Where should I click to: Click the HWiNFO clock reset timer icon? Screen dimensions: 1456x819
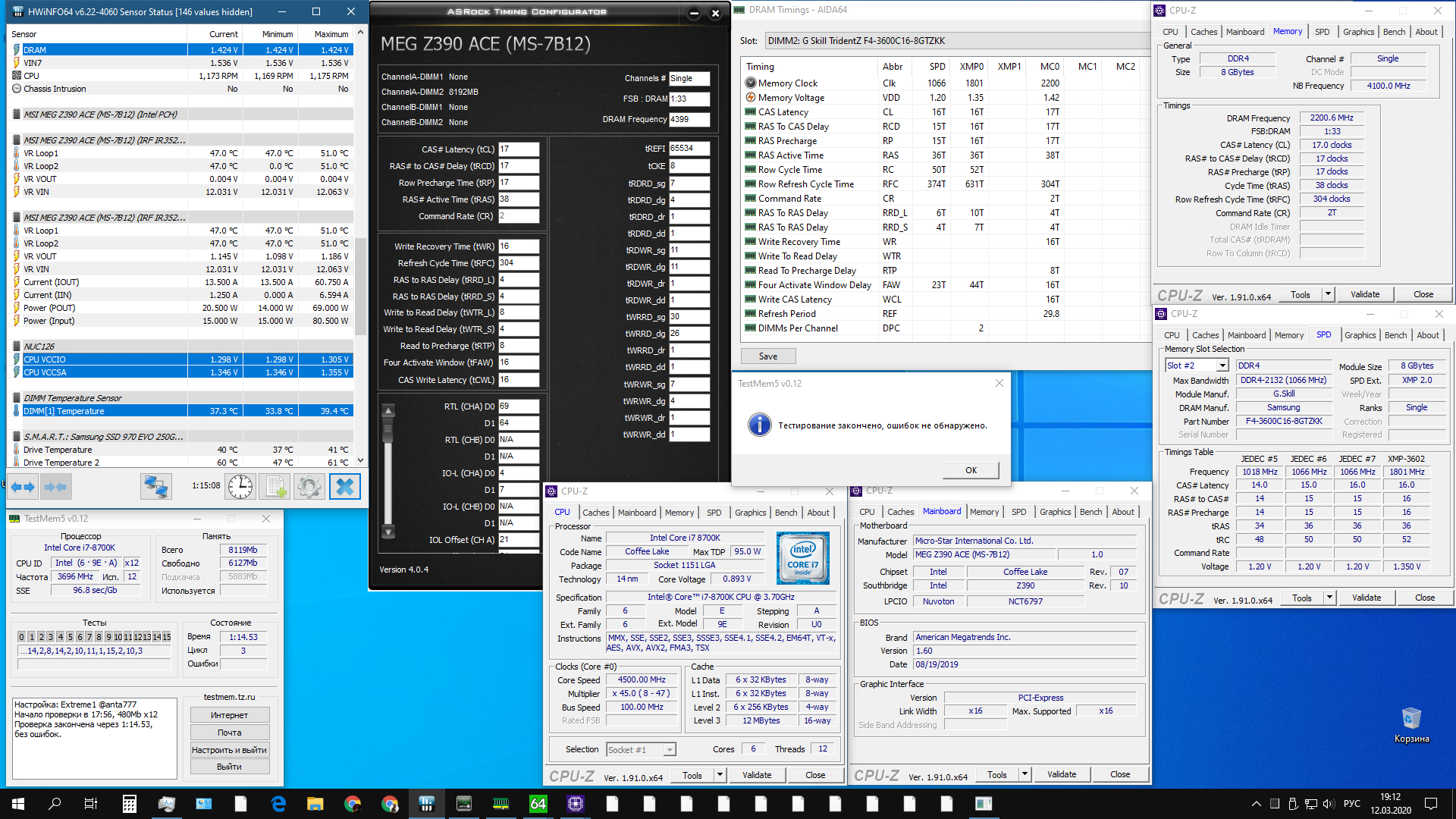pos(240,487)
